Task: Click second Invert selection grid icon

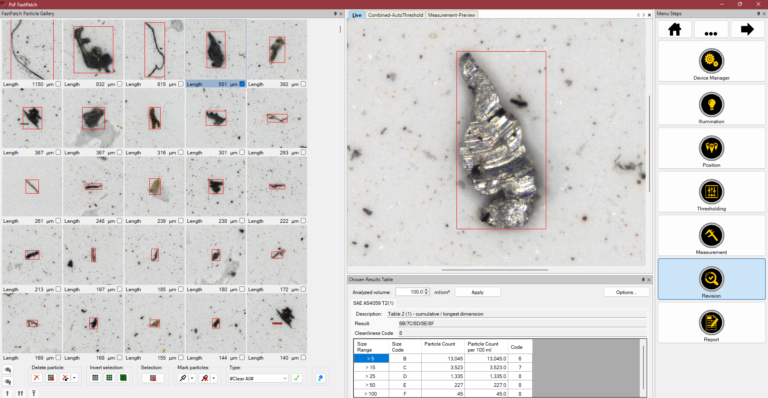Action: pyautogui.click(x=109, y=378)
